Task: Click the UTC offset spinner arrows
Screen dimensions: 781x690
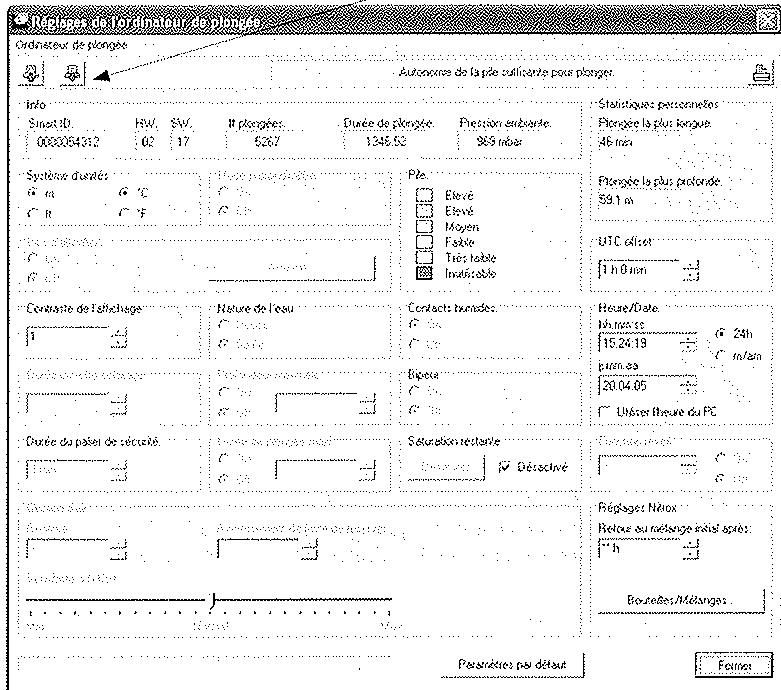Action: 690,270
